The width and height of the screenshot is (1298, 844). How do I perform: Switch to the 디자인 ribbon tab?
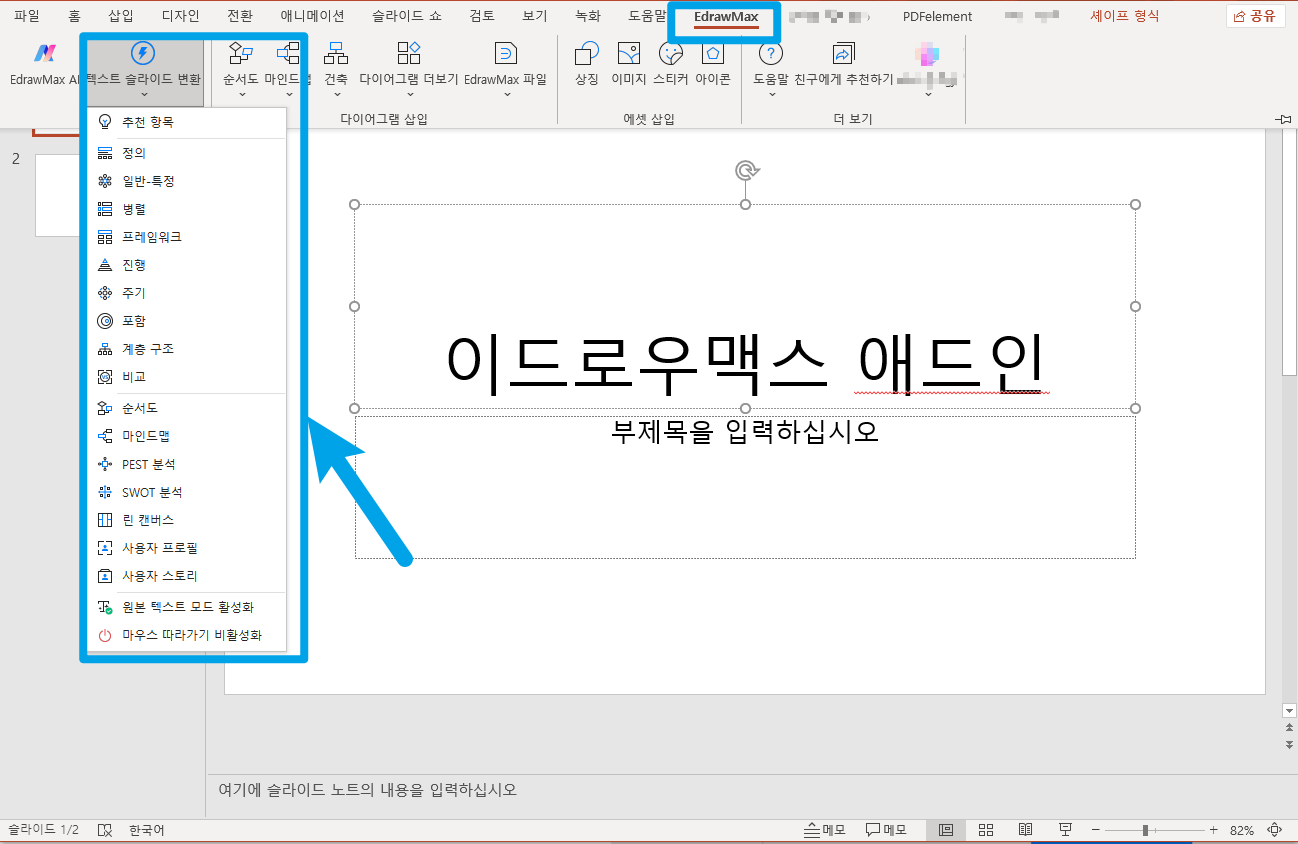click(180, 16)
